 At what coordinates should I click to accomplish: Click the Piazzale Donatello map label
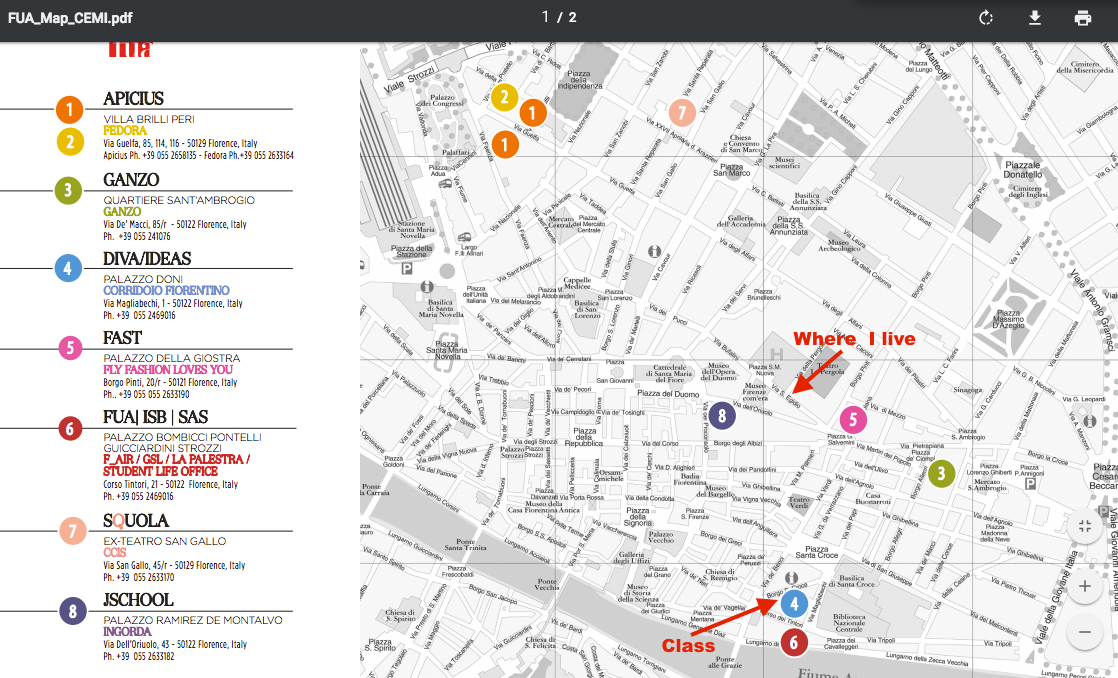[x=1022, y=170]
